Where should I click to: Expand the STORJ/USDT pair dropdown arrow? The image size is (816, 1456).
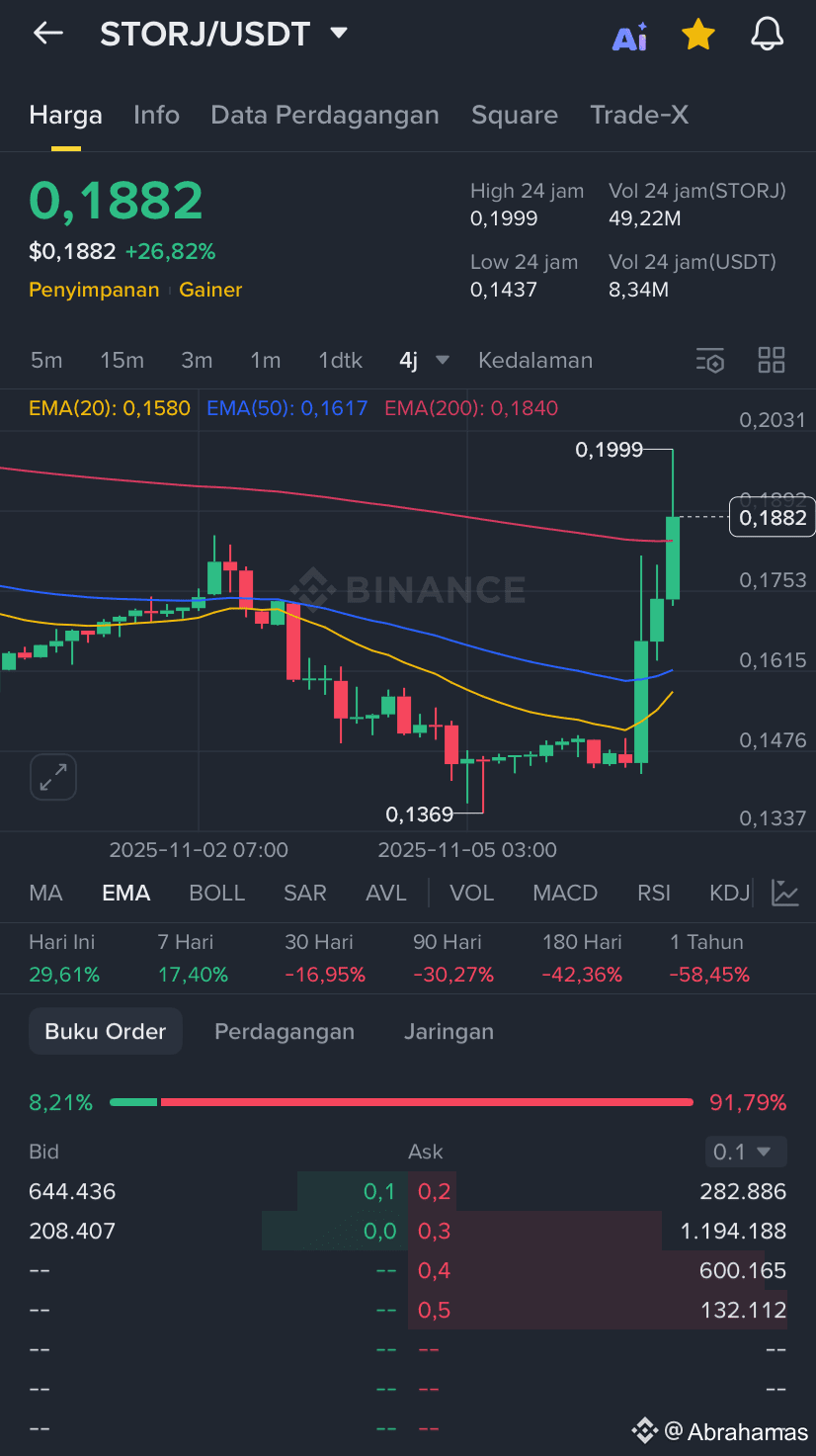pyautogui.click(x=339, y=34)
